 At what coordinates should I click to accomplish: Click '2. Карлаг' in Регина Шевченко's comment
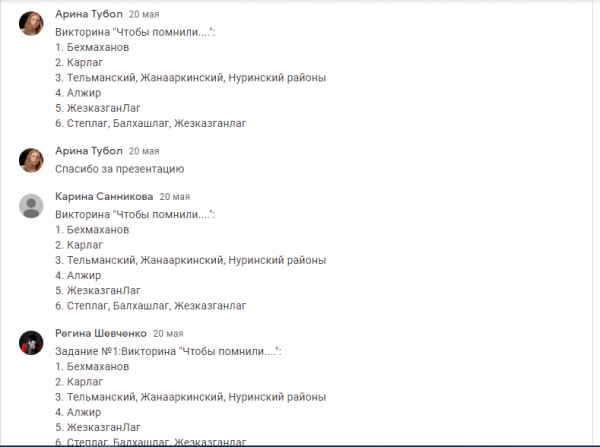(80, 381)
